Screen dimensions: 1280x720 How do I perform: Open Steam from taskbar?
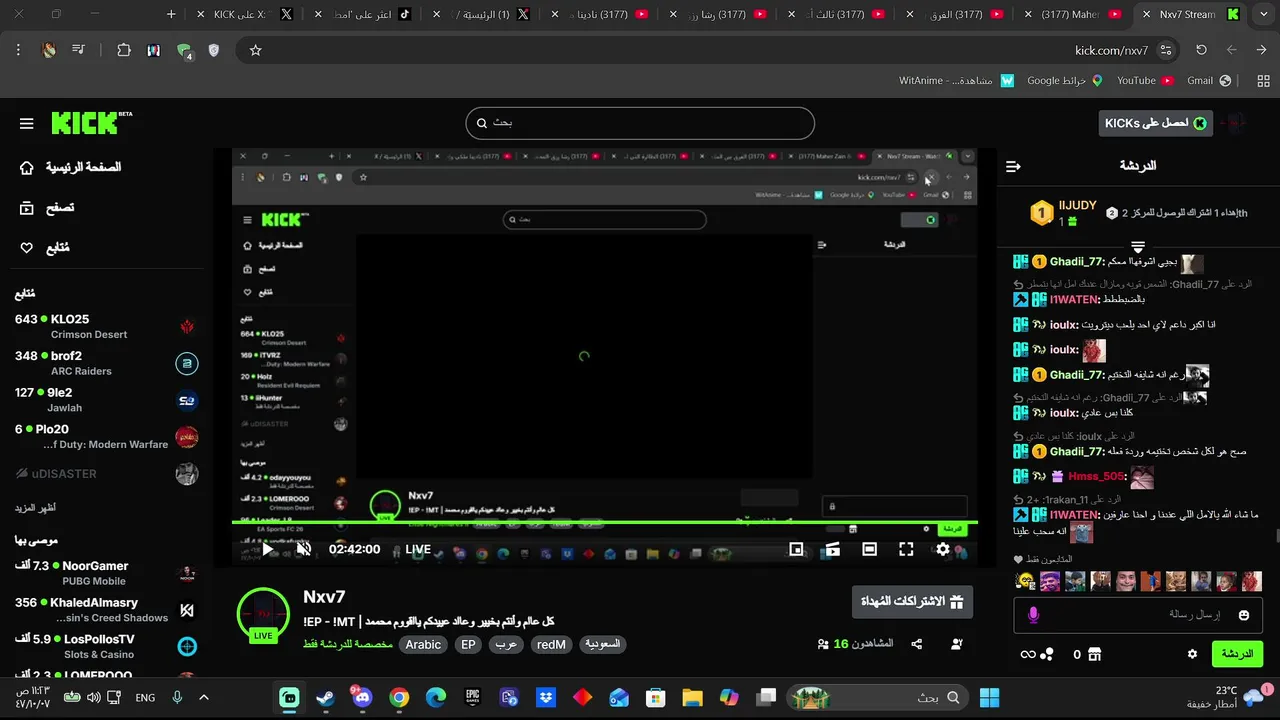coord(325,697)
